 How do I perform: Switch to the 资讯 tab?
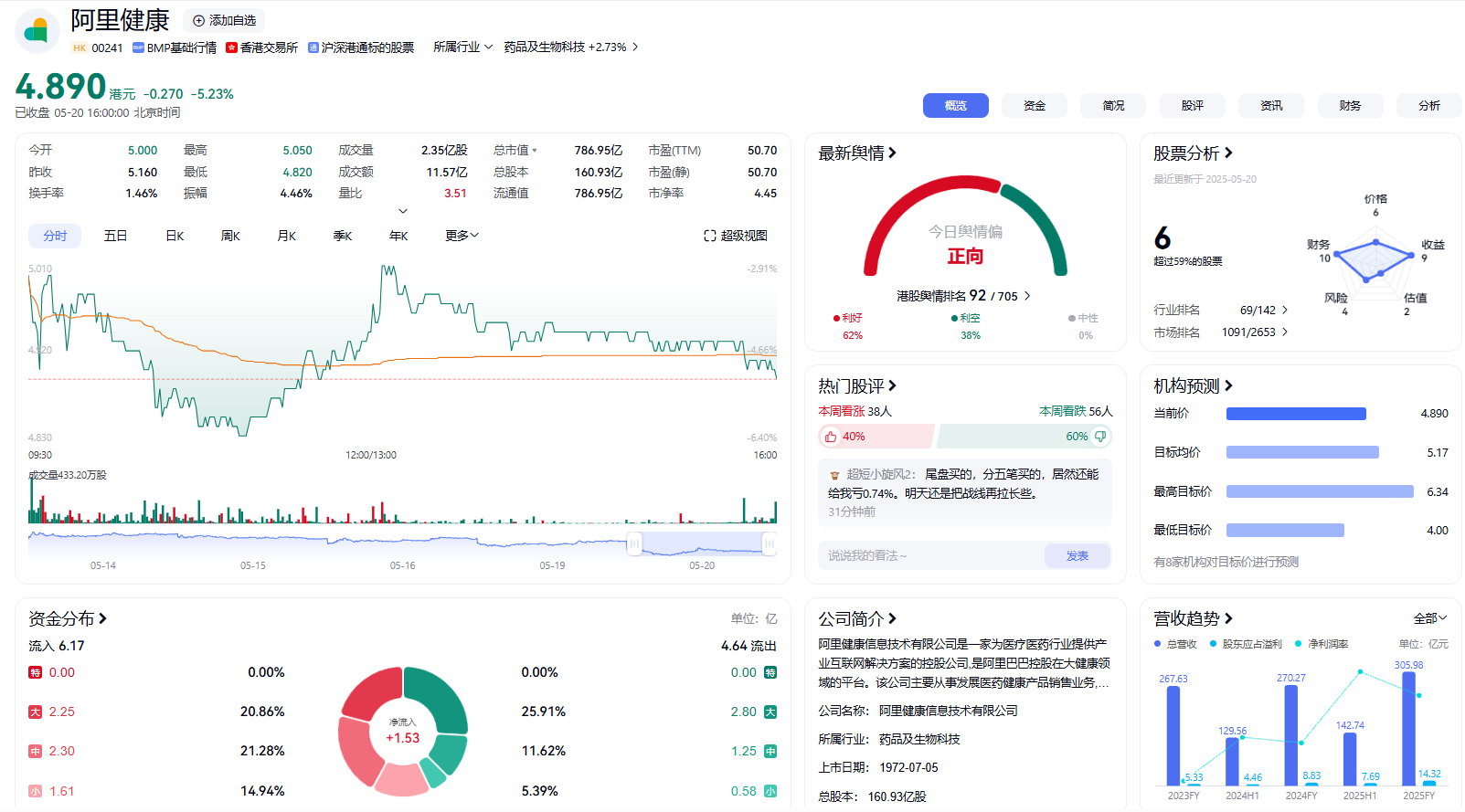(x=1271, y=106)
